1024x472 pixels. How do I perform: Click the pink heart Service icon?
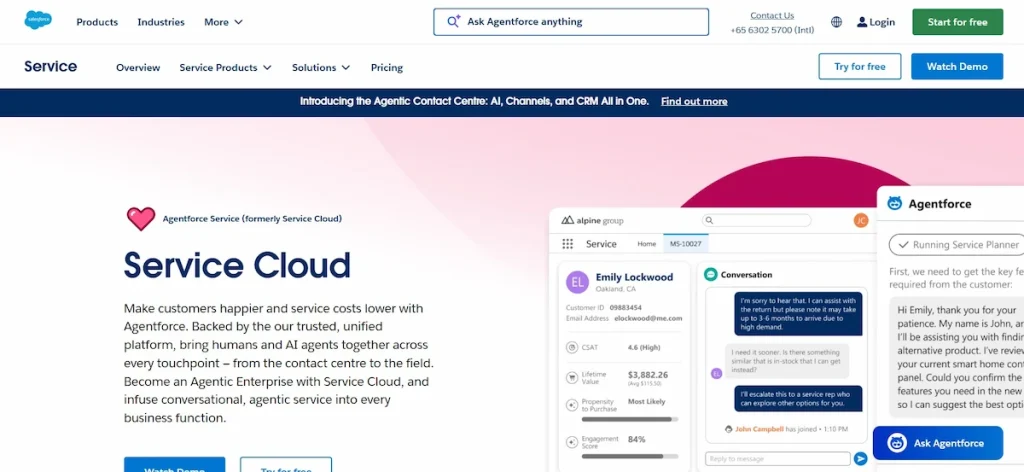point(140,219)
